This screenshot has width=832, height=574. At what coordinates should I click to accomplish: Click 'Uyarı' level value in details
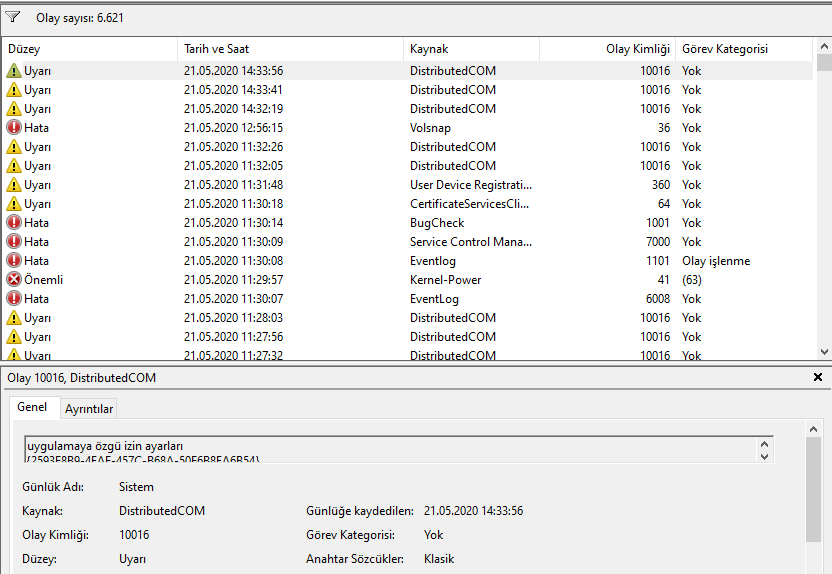(132, 559)
